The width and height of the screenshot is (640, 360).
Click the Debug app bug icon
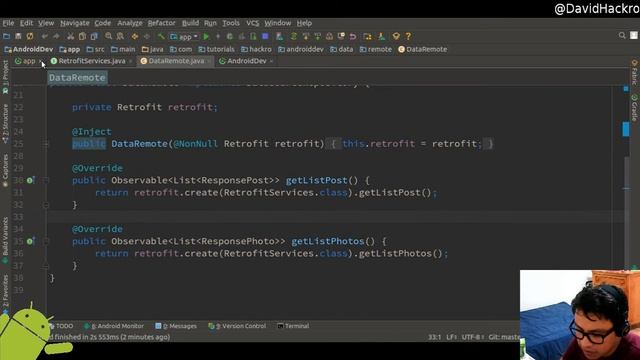[230, 36]
